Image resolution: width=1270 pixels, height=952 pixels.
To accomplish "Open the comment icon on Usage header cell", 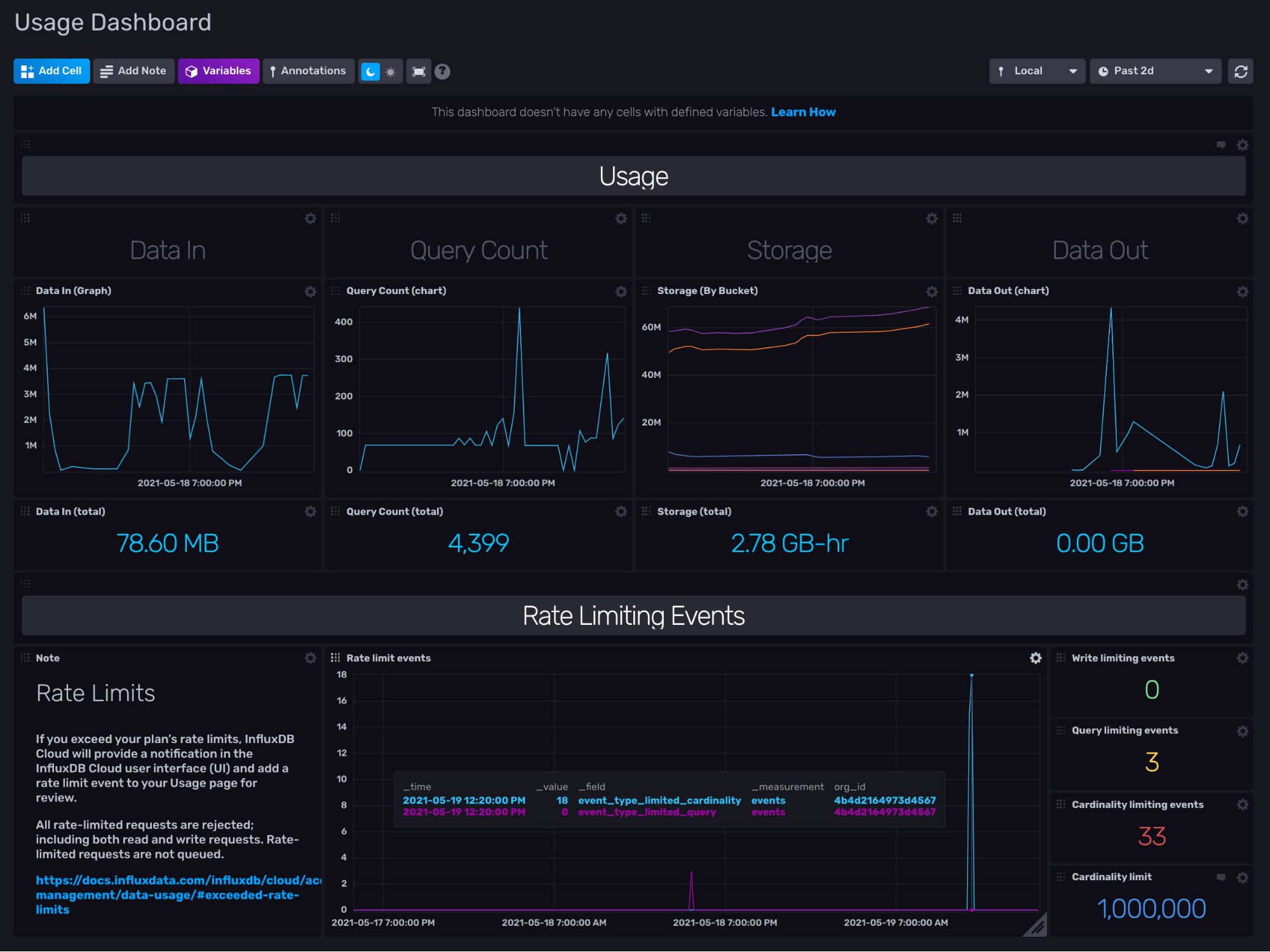I will pyautogui.click(x=1220, y=145).
